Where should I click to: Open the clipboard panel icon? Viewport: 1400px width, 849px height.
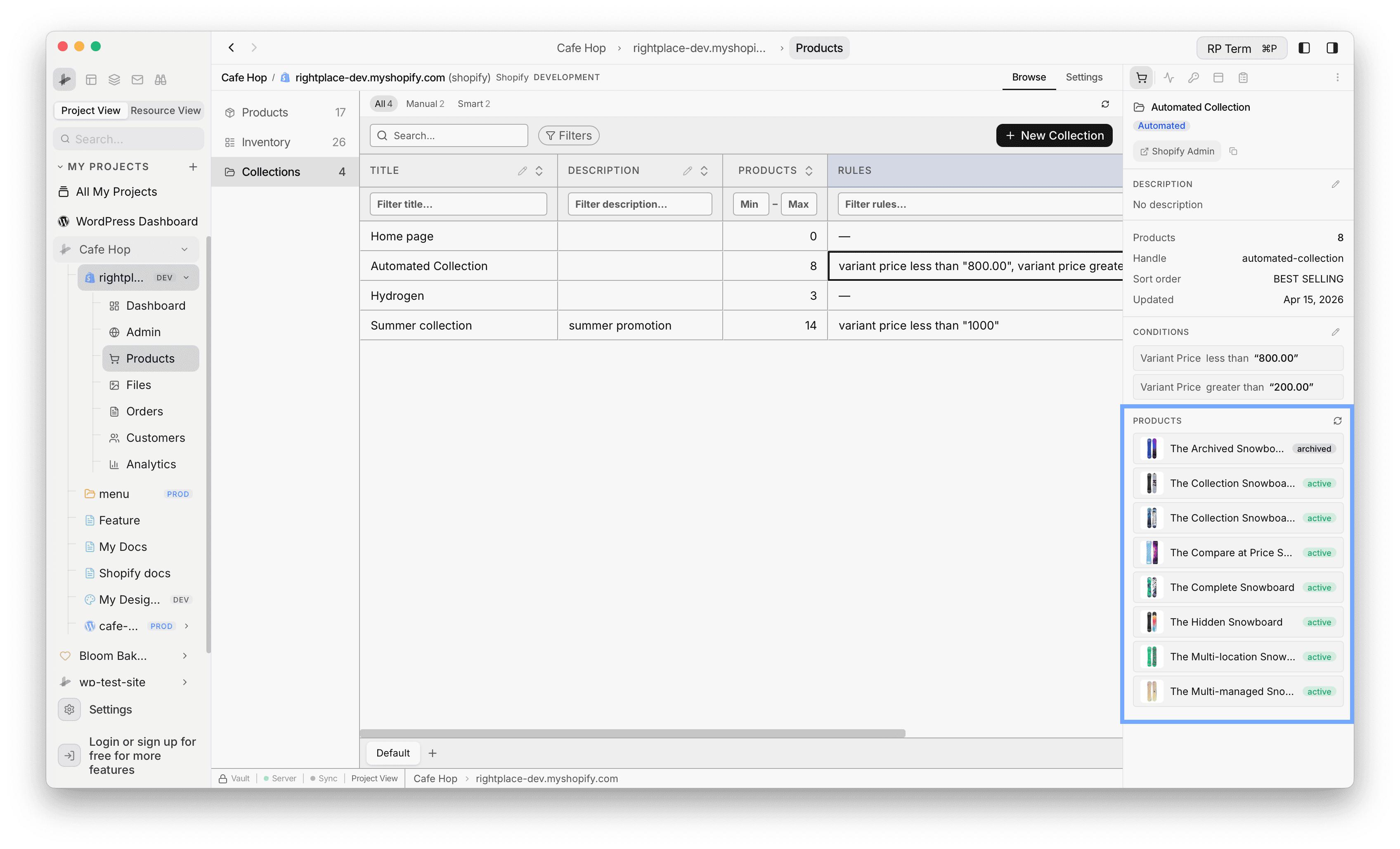(x=1243, y=77)
